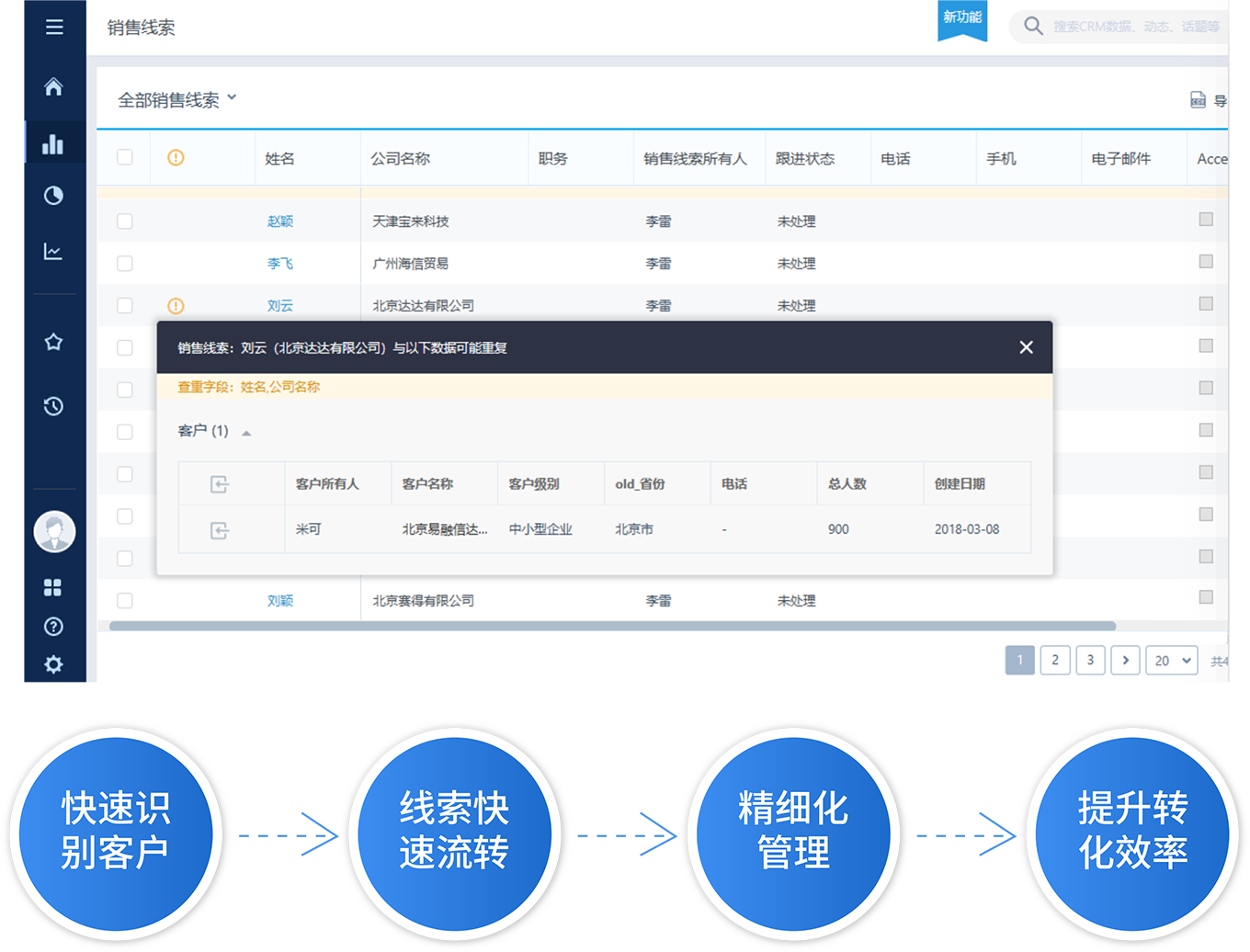Click the 天津宝来科技 company cell
The width and height of the screenshot is (1250, 952).
(x=411, y=221)
